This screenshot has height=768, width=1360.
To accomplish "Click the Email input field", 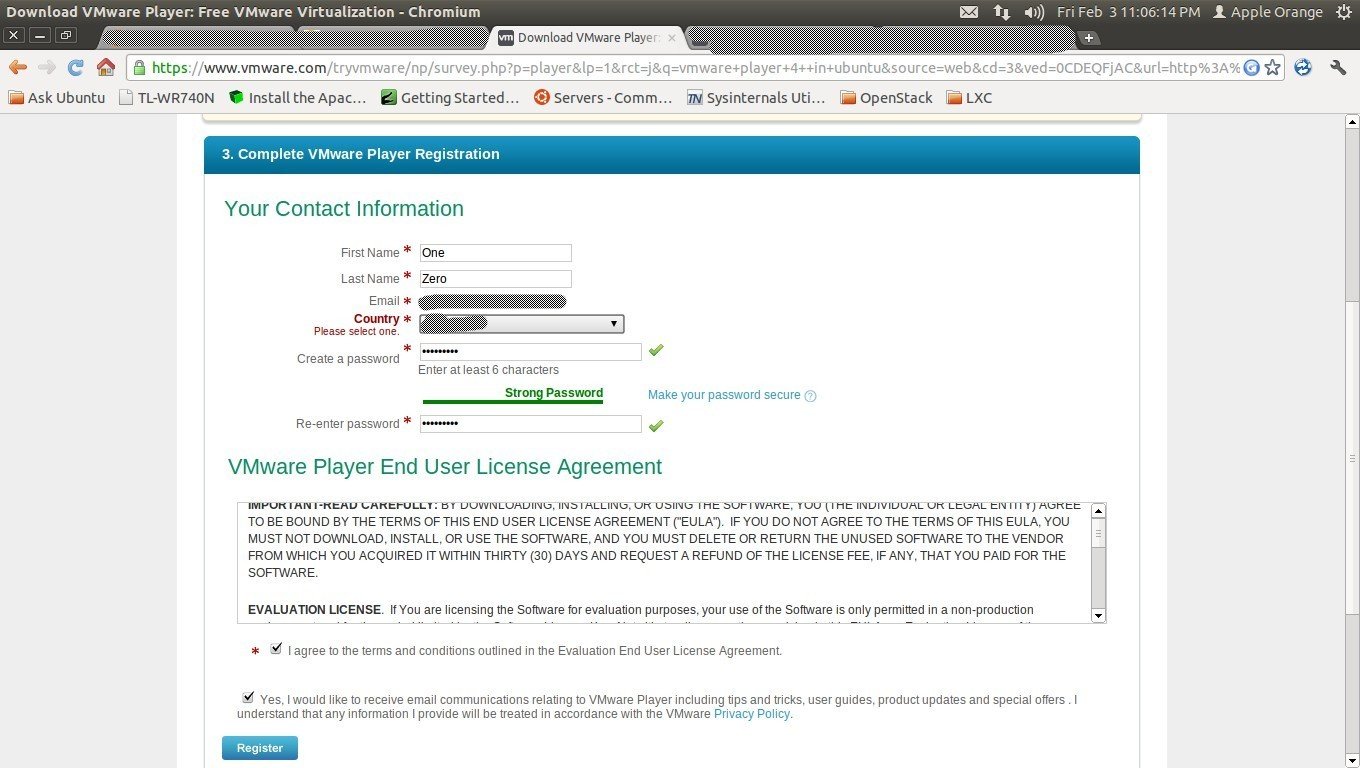I will click(493, 301).
